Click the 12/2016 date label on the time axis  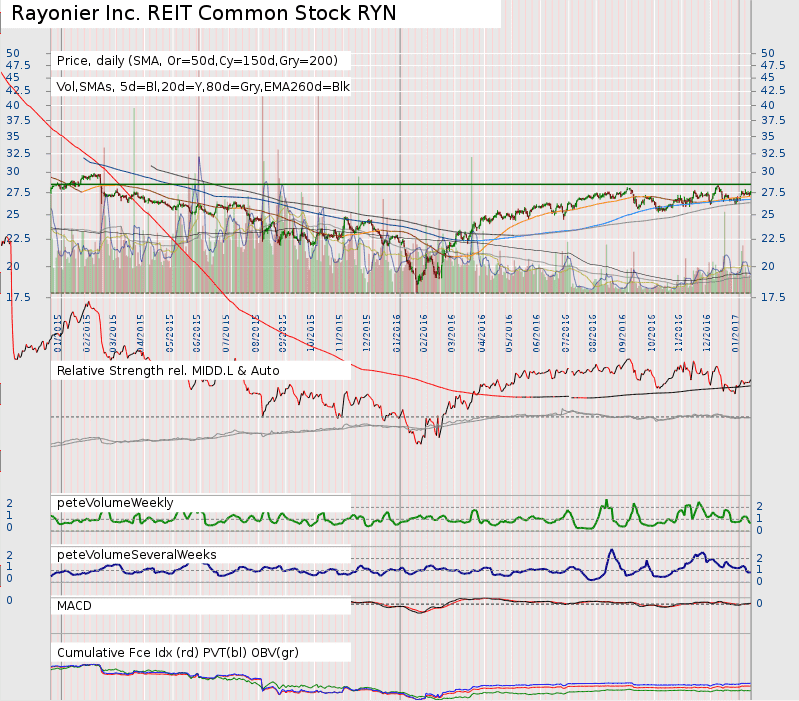coord(707,333)
